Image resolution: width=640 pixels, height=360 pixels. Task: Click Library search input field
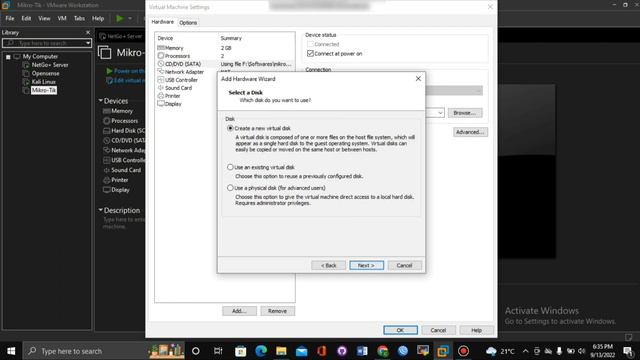[x=44, y=43]
